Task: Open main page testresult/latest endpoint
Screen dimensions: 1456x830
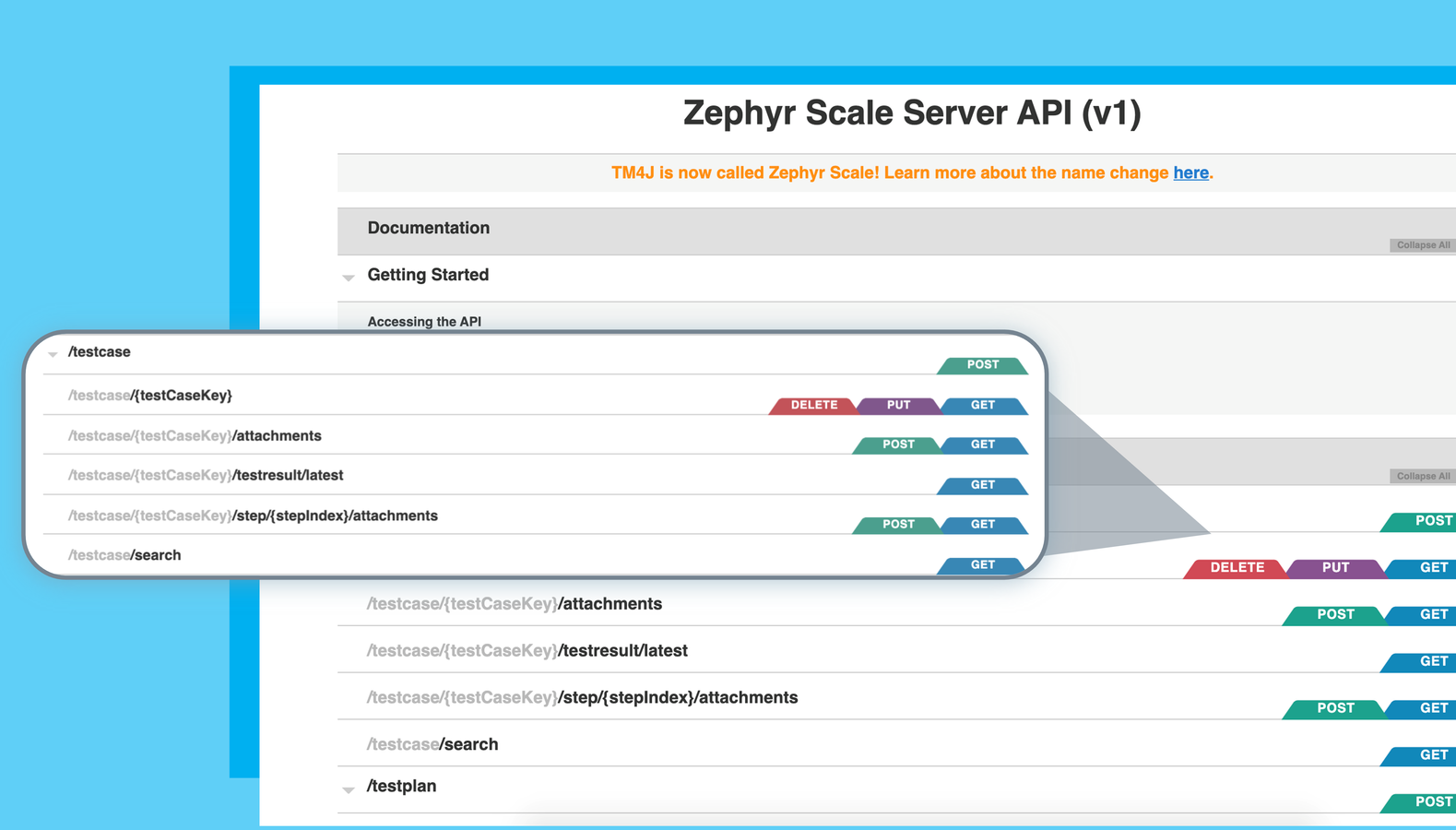Action: tap(527, 651)
